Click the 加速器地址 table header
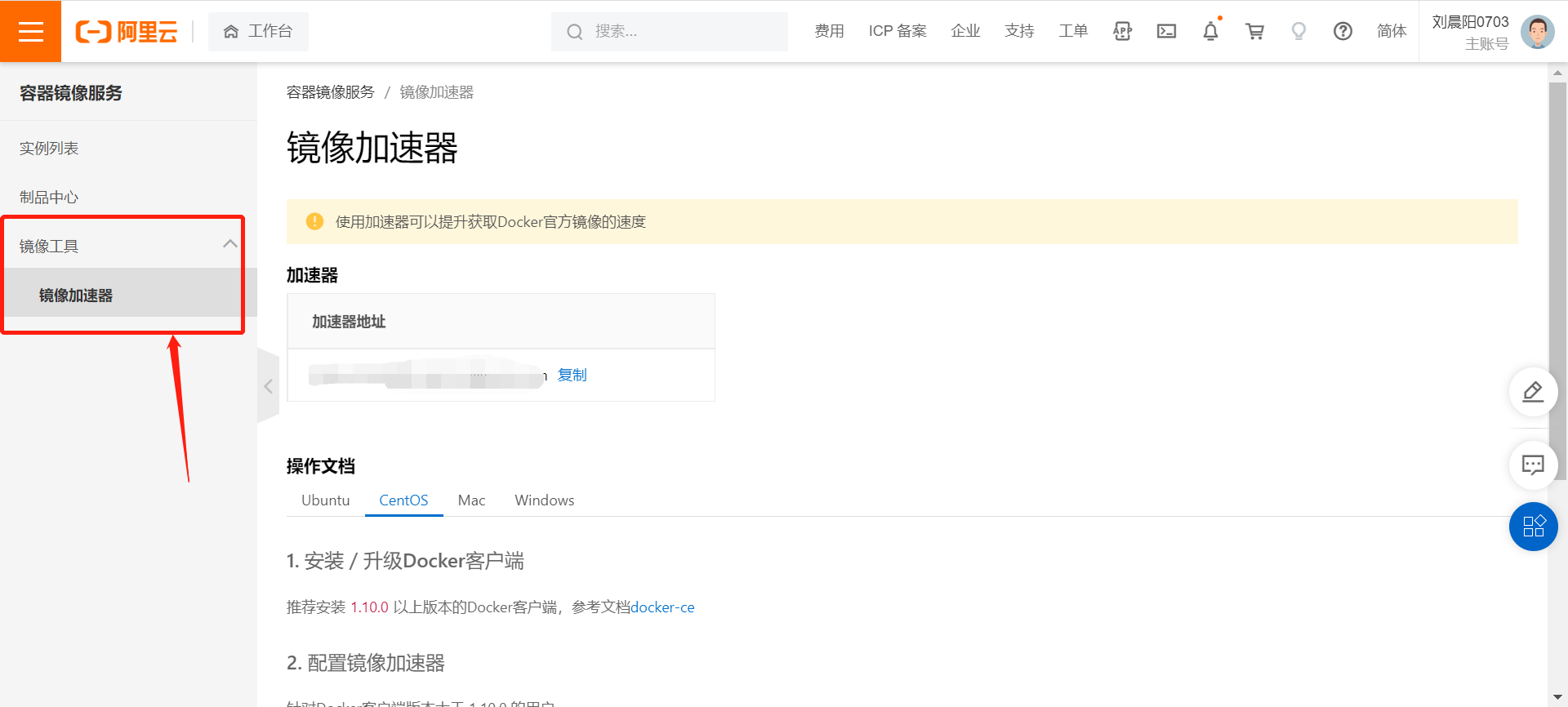Screen dimensions: 1568x707 501,321
